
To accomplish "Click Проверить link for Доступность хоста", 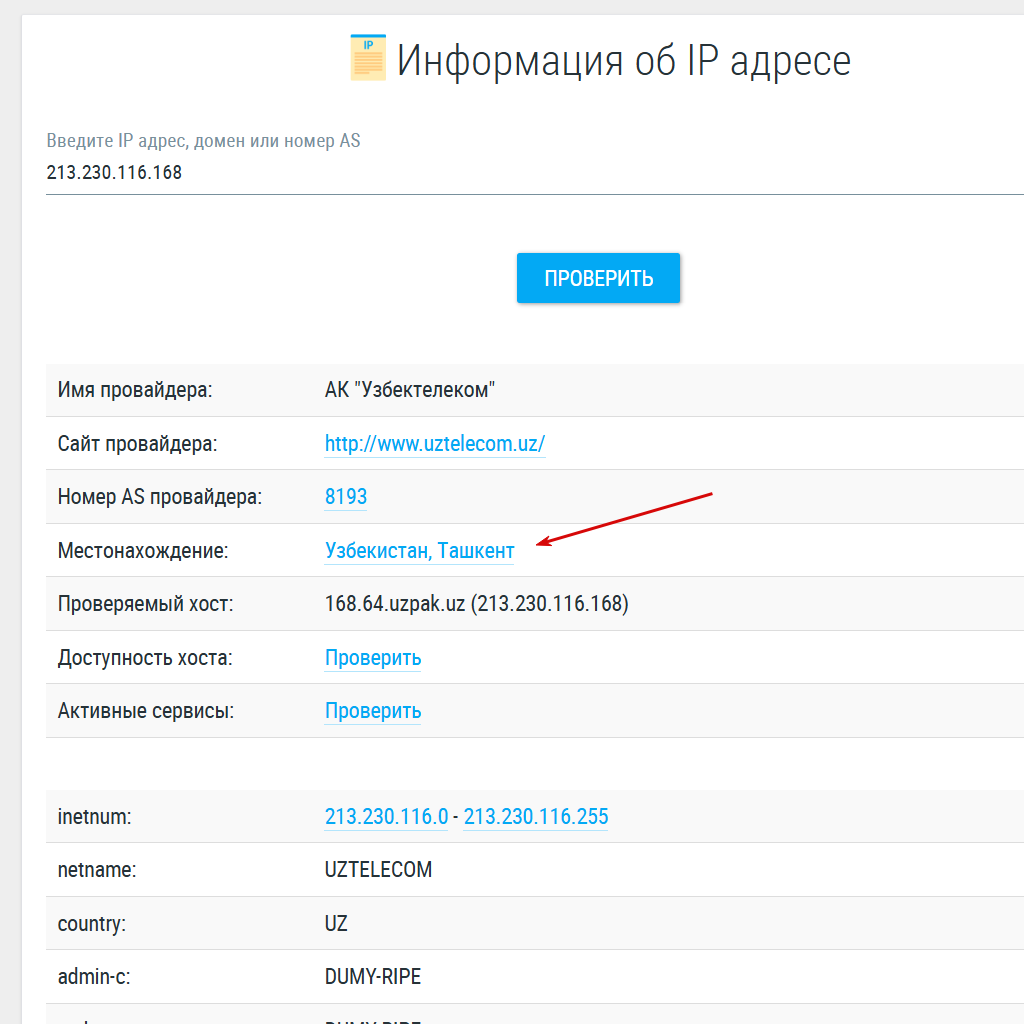I will pos(373,658).
